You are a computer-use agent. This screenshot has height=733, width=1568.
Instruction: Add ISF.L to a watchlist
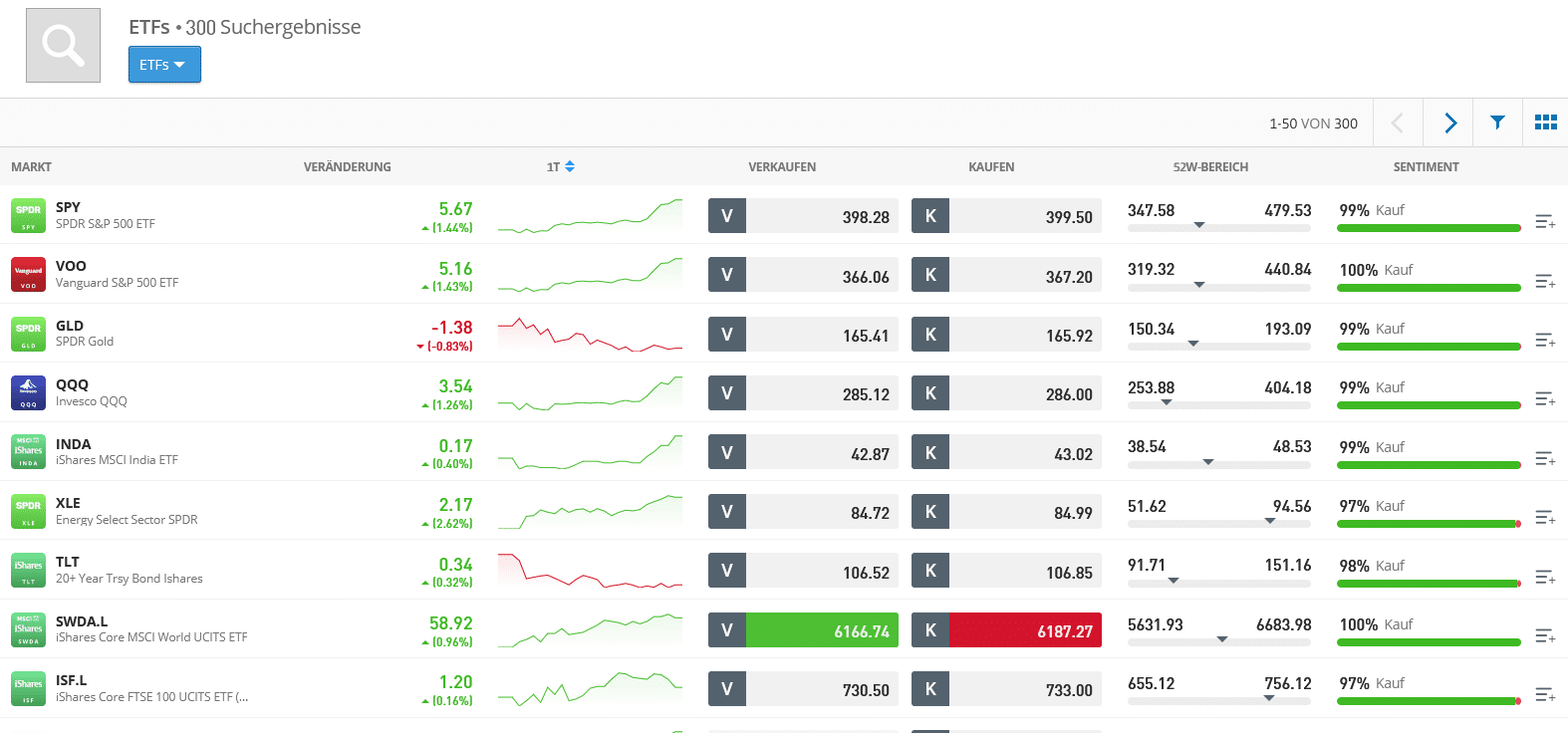pos(1545,694)
